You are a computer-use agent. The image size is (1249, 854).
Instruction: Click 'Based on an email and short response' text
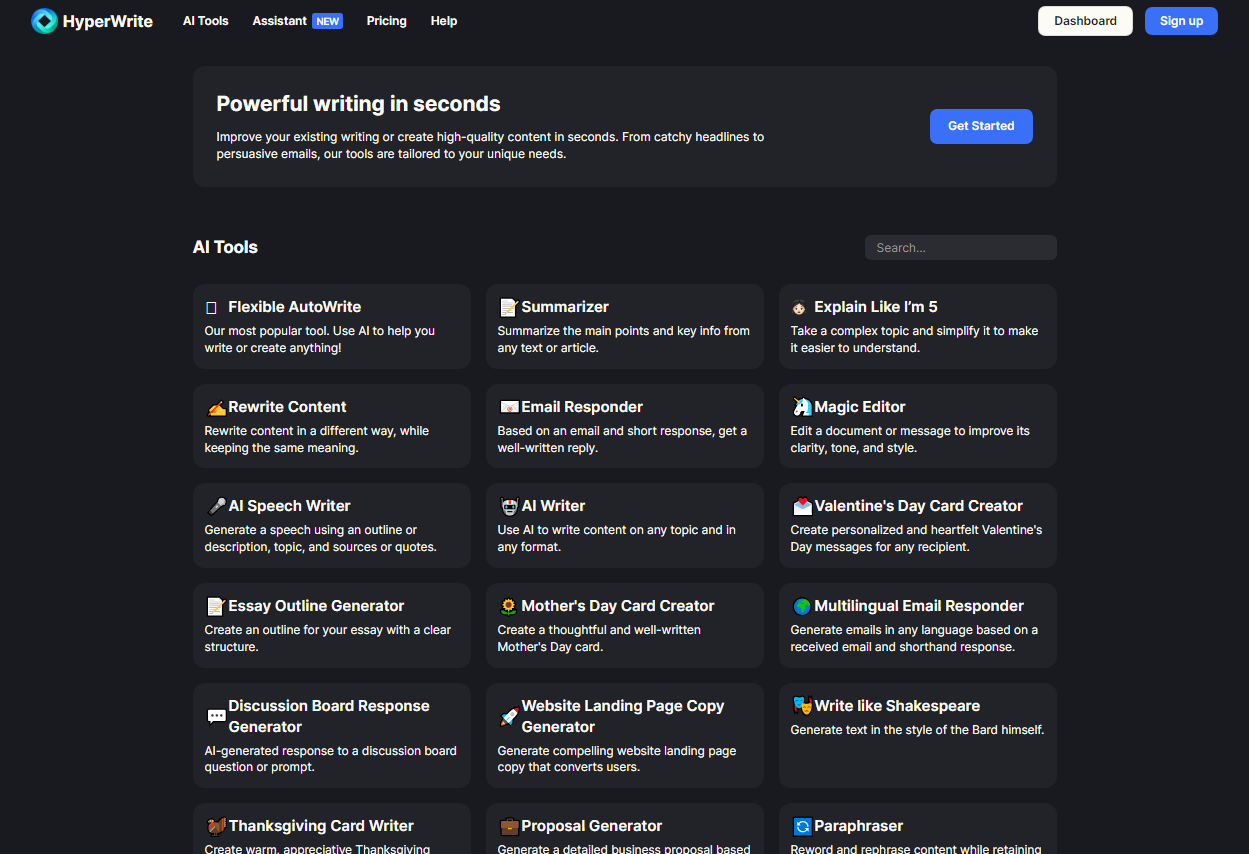coord(622,439)
